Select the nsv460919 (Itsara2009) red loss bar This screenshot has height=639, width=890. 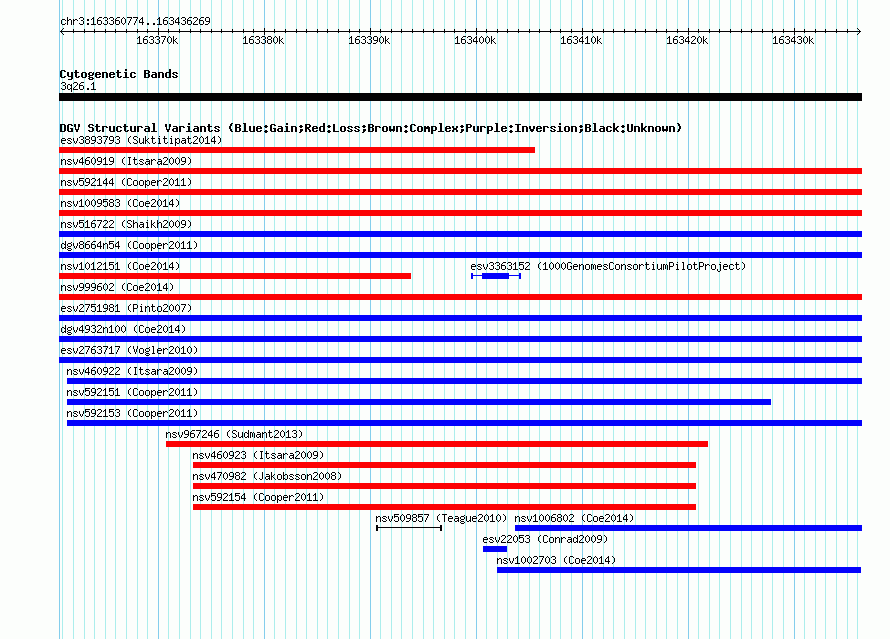[460, 171]
